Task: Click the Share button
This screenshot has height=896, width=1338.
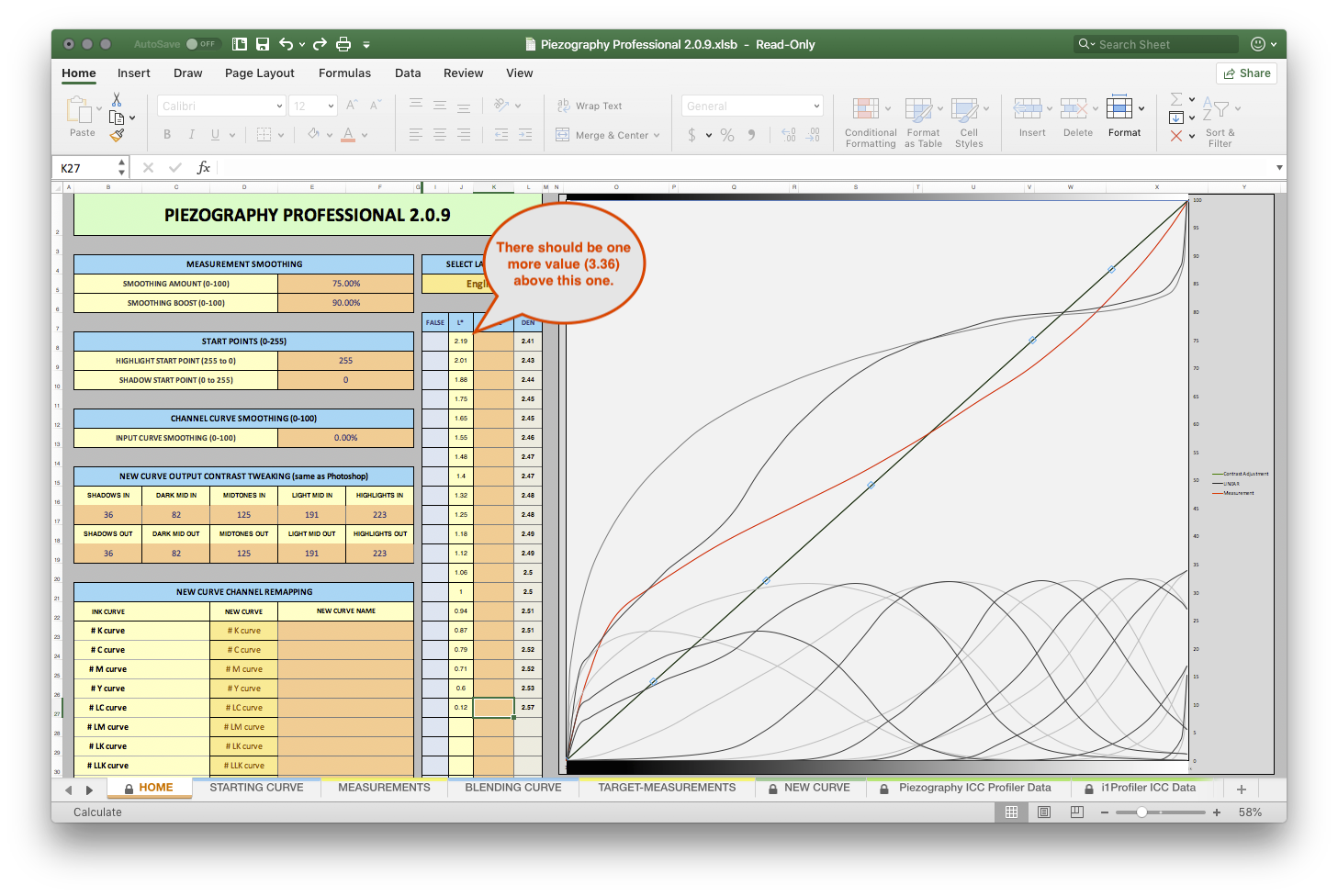Action: coord(1246,73)
